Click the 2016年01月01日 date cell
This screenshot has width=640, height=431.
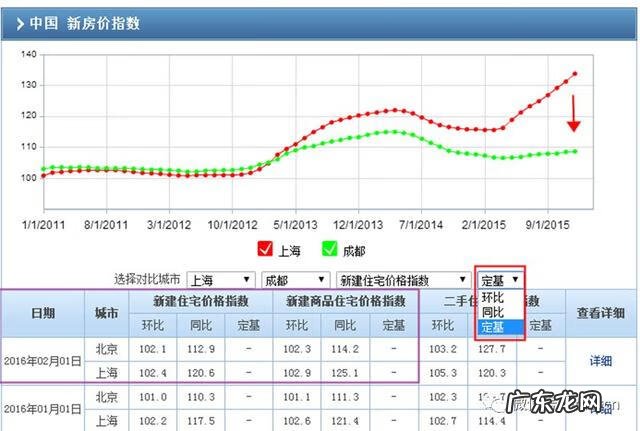pos(42,409)
